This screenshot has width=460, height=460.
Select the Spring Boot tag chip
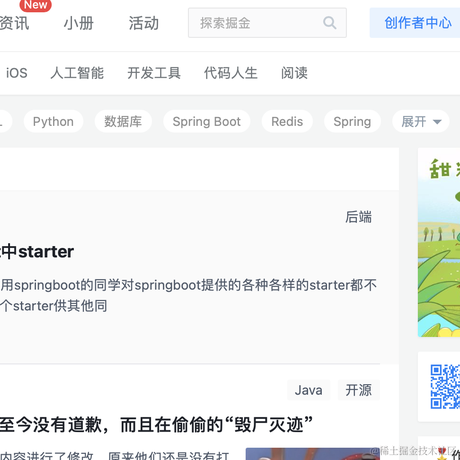(207, 122)
